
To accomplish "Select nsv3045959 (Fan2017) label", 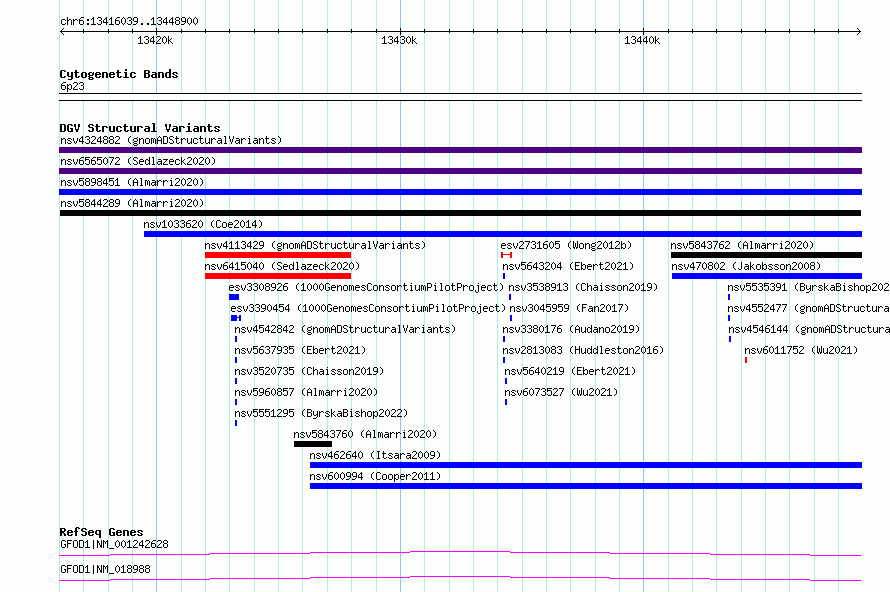I will (569, 308).
